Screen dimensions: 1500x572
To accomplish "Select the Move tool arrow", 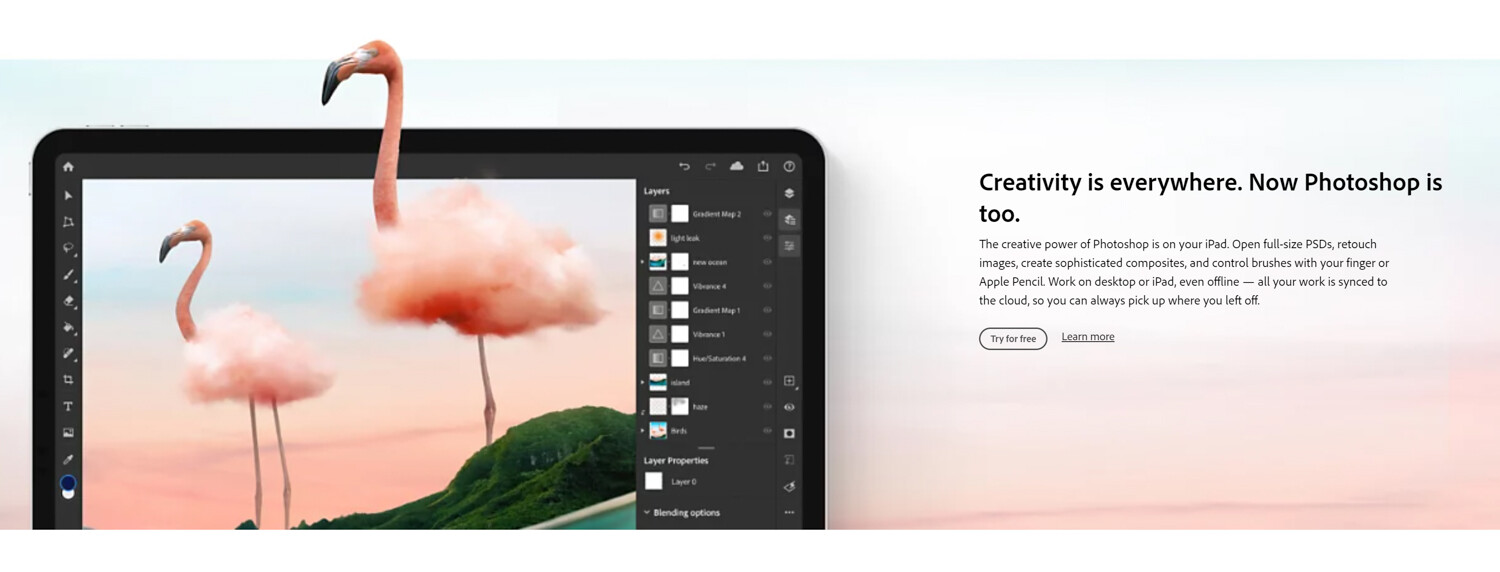I will coord(68,196).
